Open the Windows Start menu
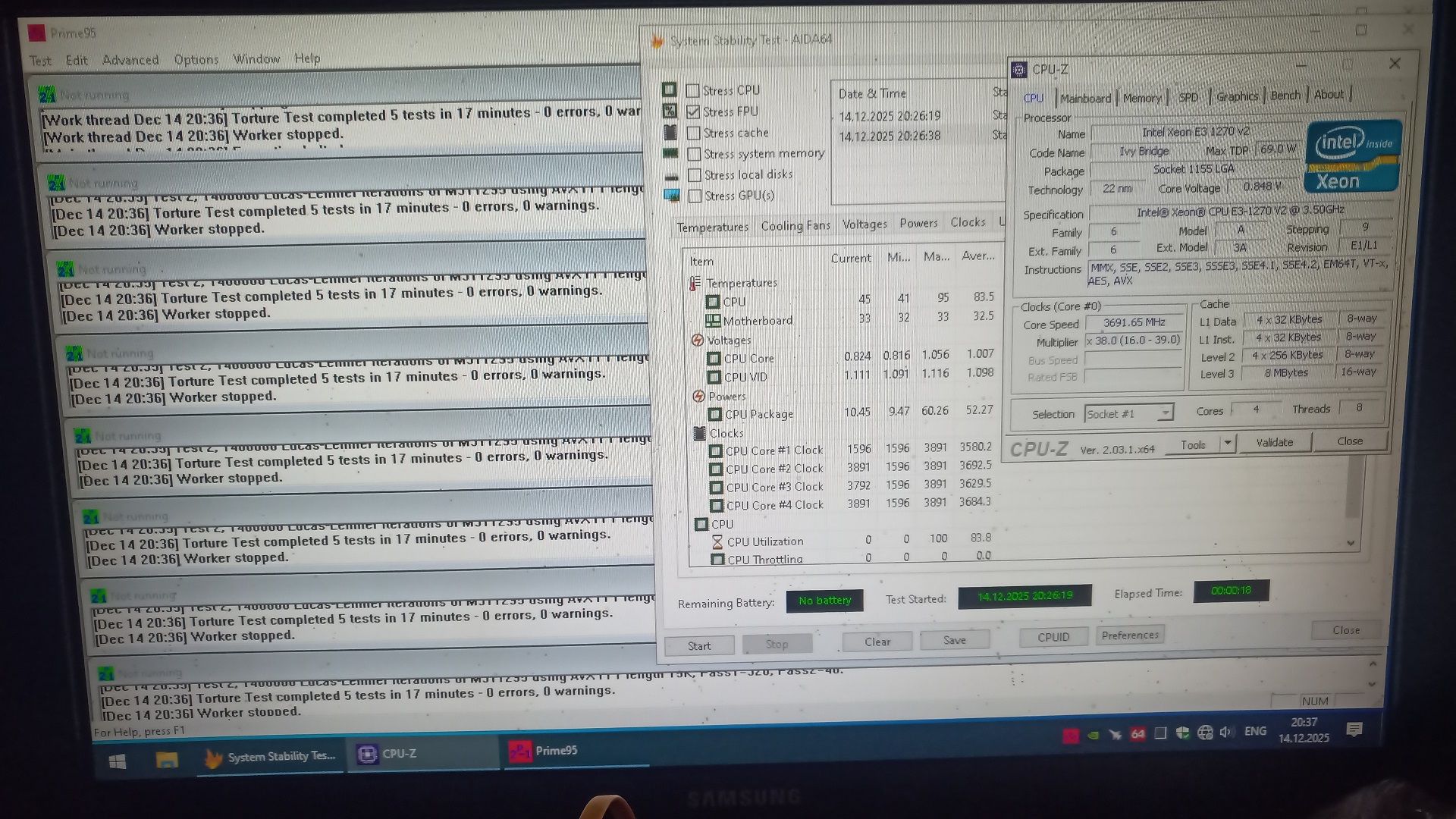Image resolution: width=1456 pixels, height=819 pixels. tap(118, 762)
